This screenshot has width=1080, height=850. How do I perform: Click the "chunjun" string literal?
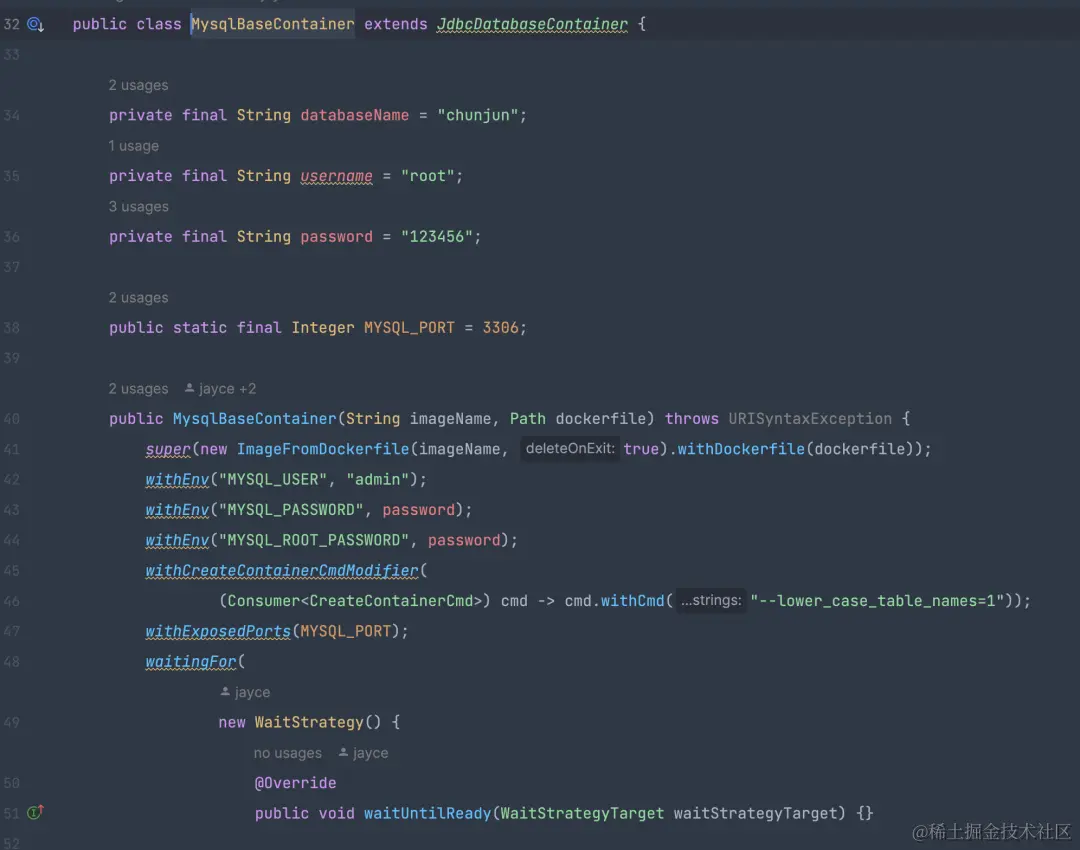(477, 115)
